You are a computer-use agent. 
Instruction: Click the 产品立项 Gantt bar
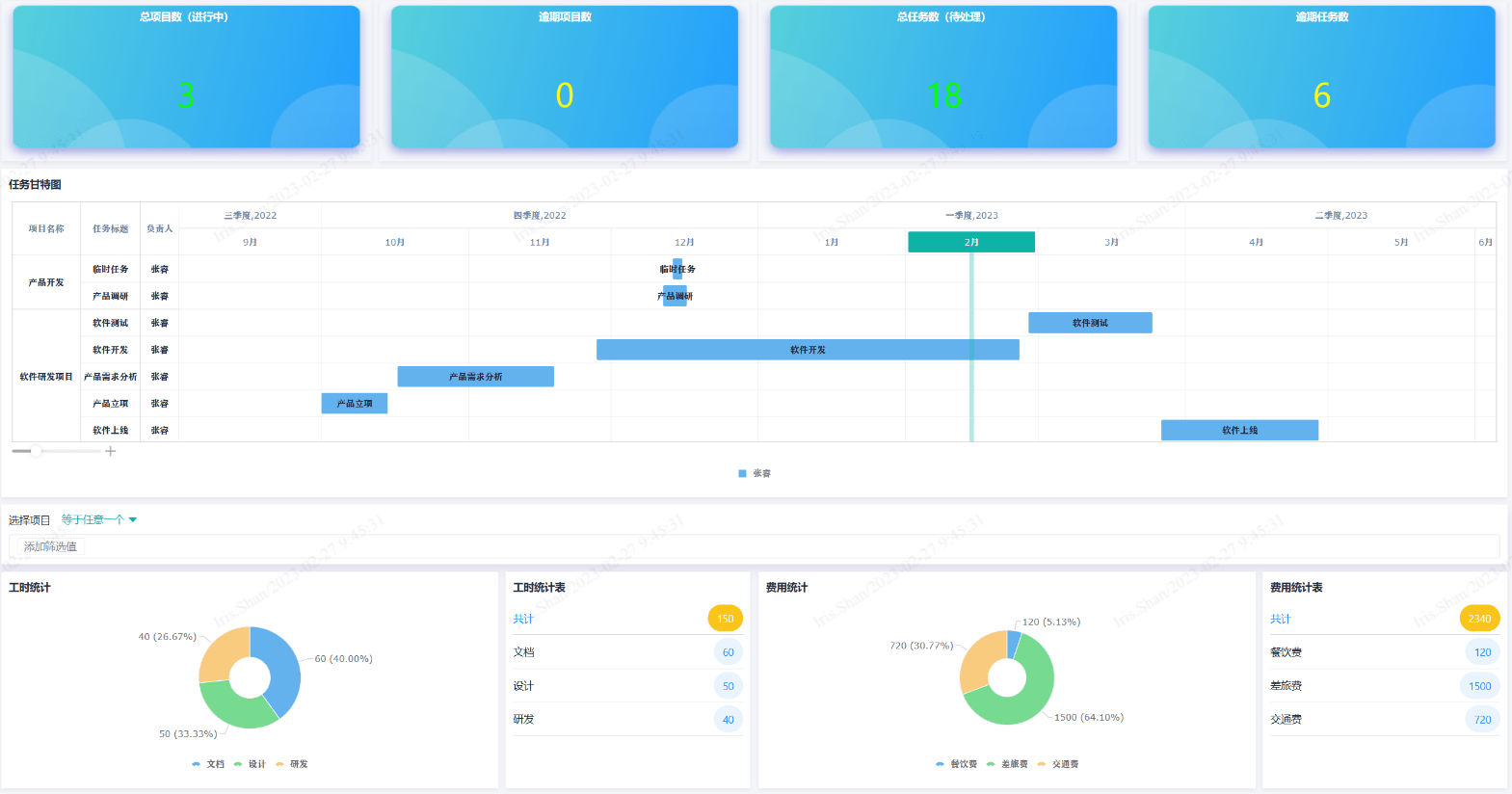point(355,404)
